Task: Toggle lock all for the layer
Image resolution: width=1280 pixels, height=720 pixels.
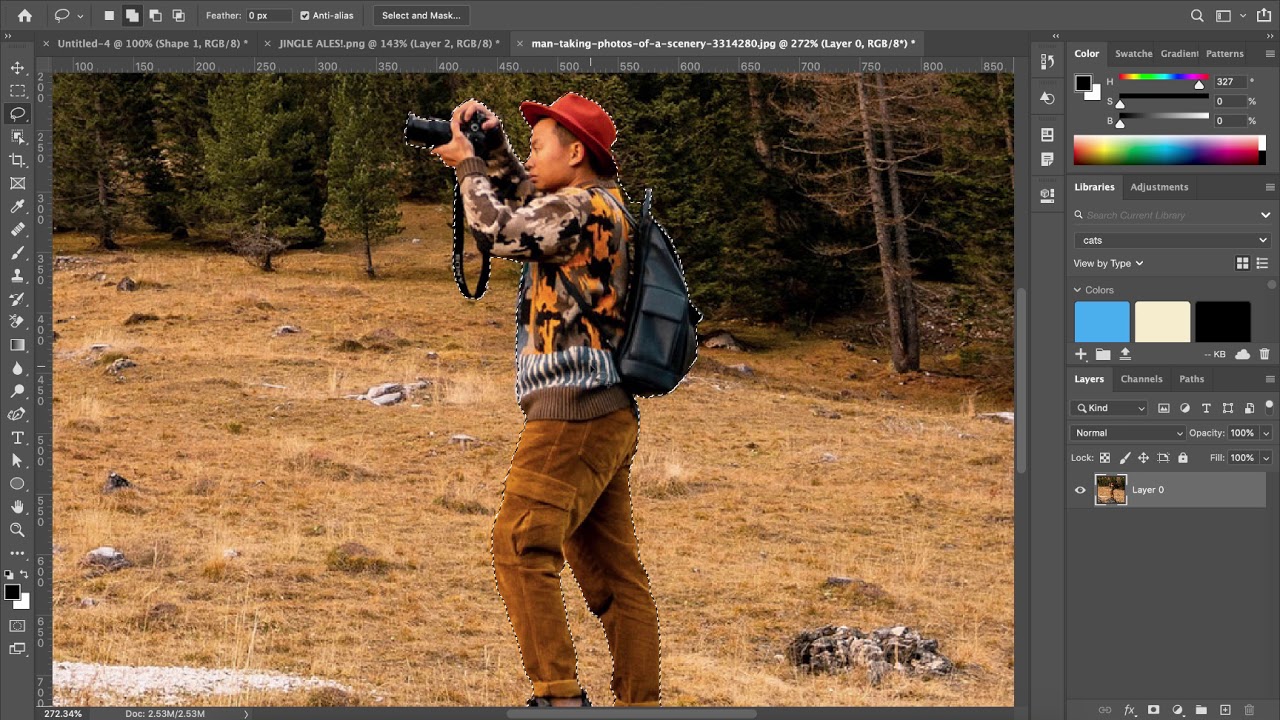Action: coord(1183,458)
